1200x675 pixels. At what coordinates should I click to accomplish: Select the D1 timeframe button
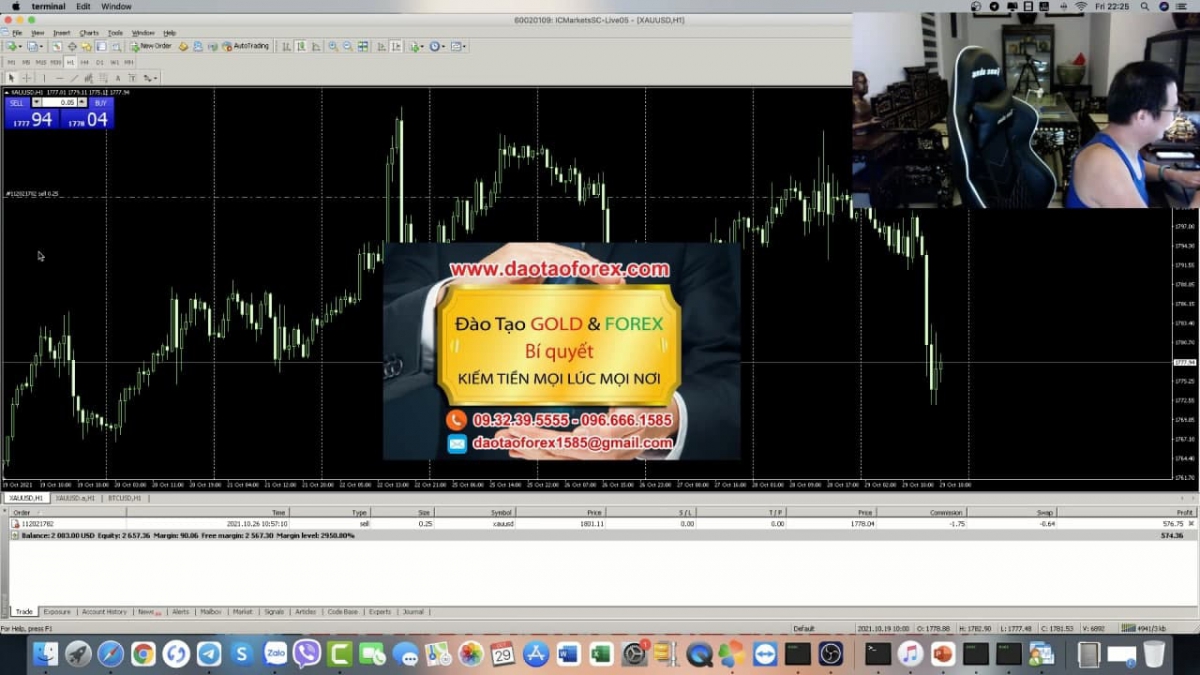(100, 62)
